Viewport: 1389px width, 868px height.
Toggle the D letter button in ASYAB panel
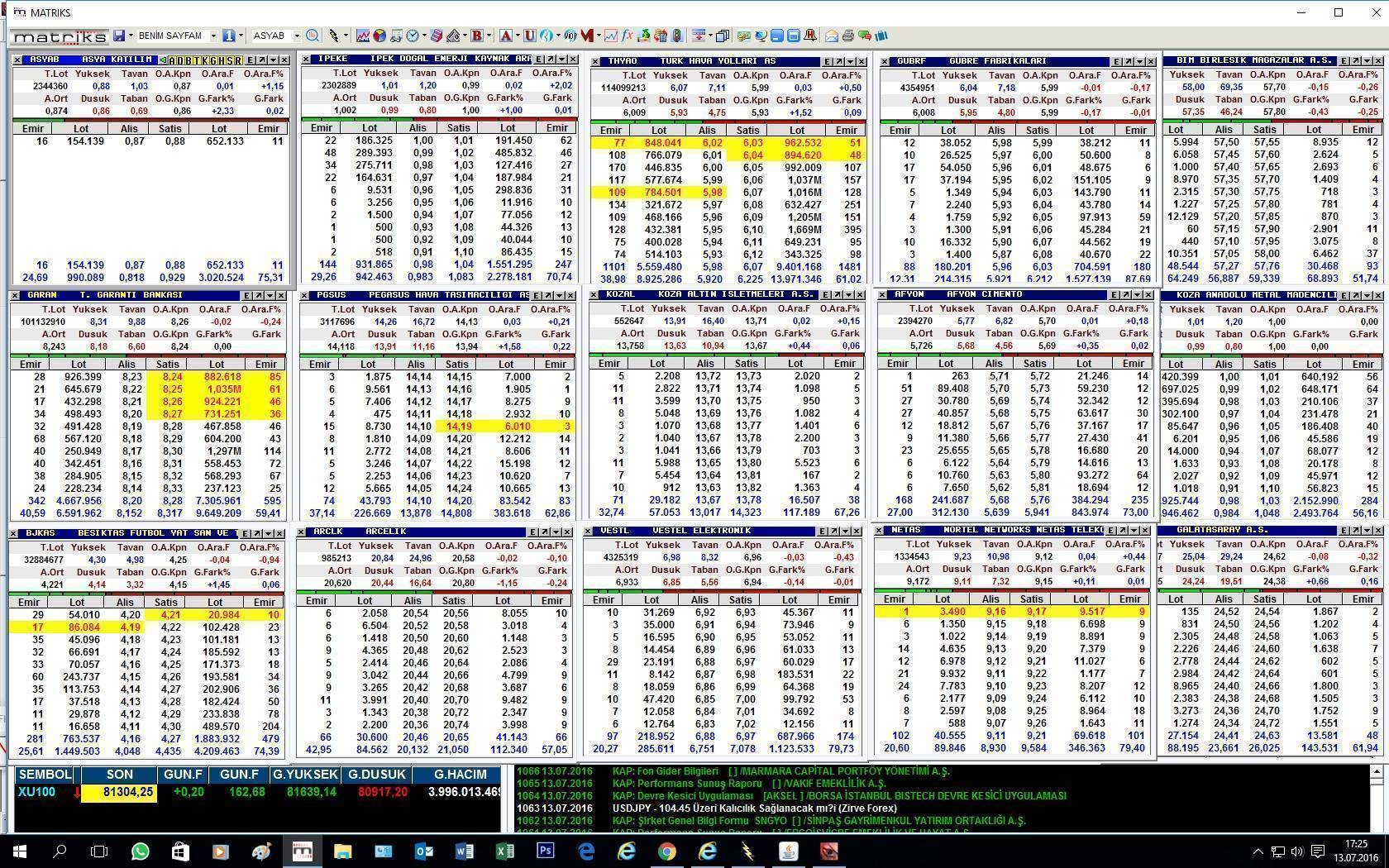180,60
